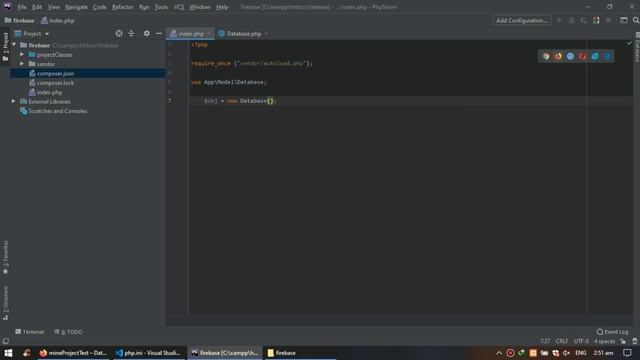Click CRLF line separator in status bar
Image resolution: width=640 pixels, height=360 pixels.
tap(562, 341)
